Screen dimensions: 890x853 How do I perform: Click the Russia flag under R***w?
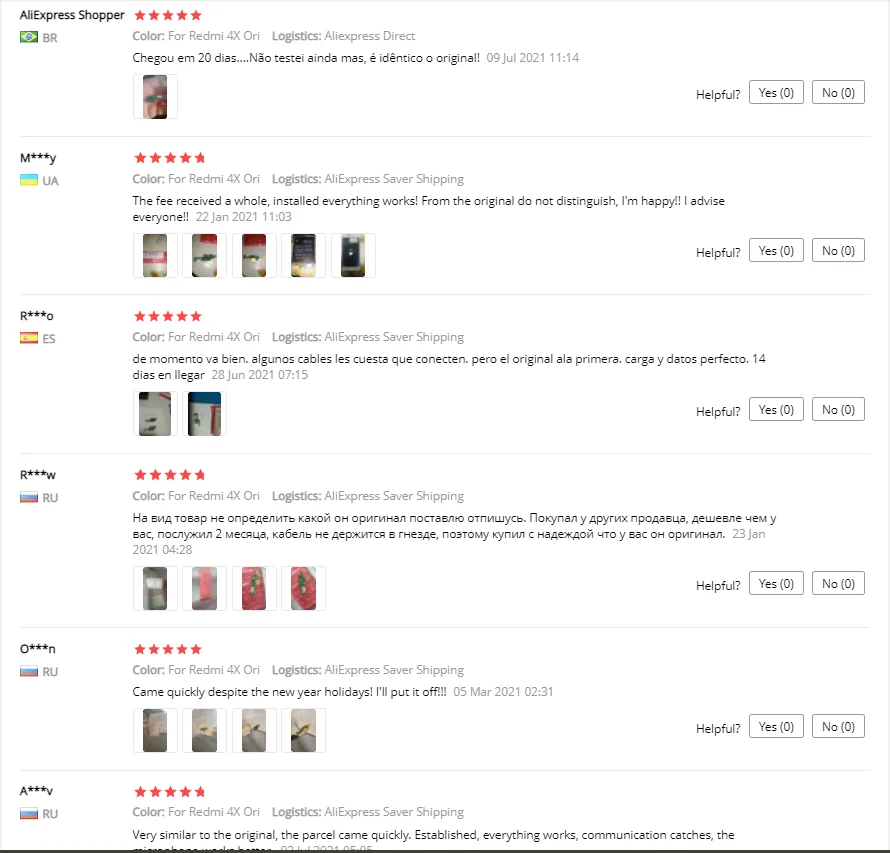click(29, 497)
